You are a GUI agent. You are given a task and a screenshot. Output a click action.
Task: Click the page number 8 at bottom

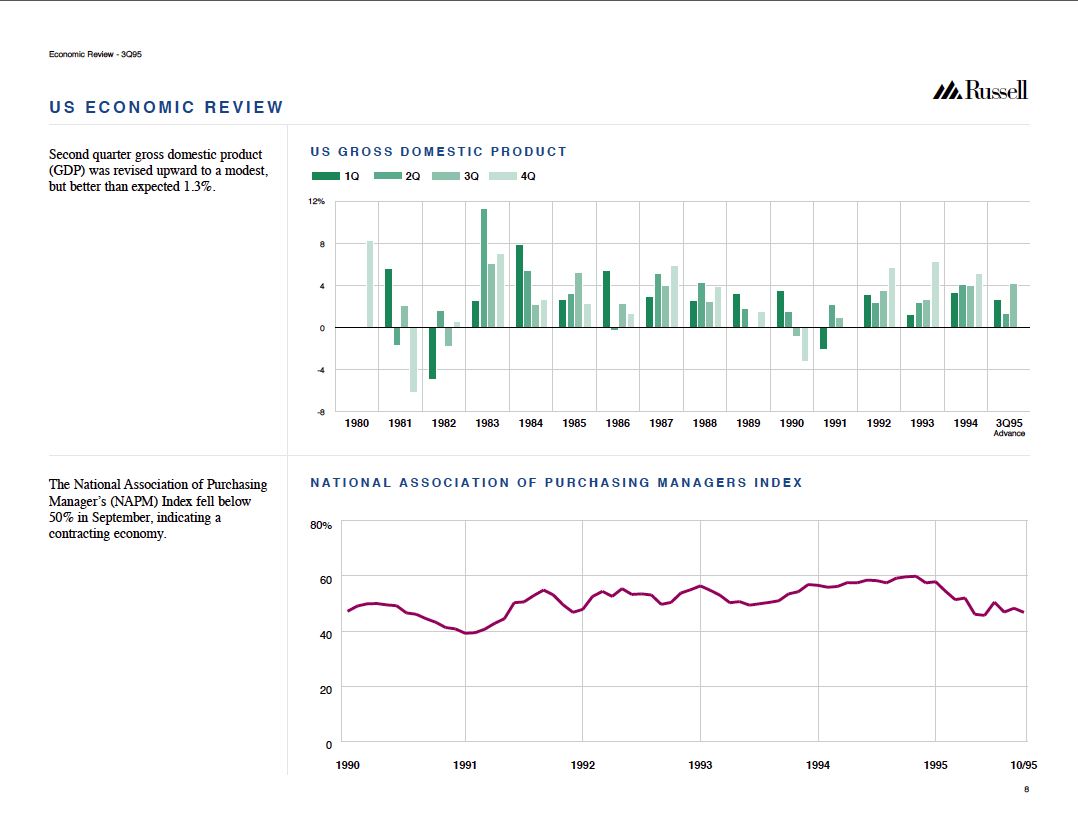pyautogui.click(x=1025, y=790)
